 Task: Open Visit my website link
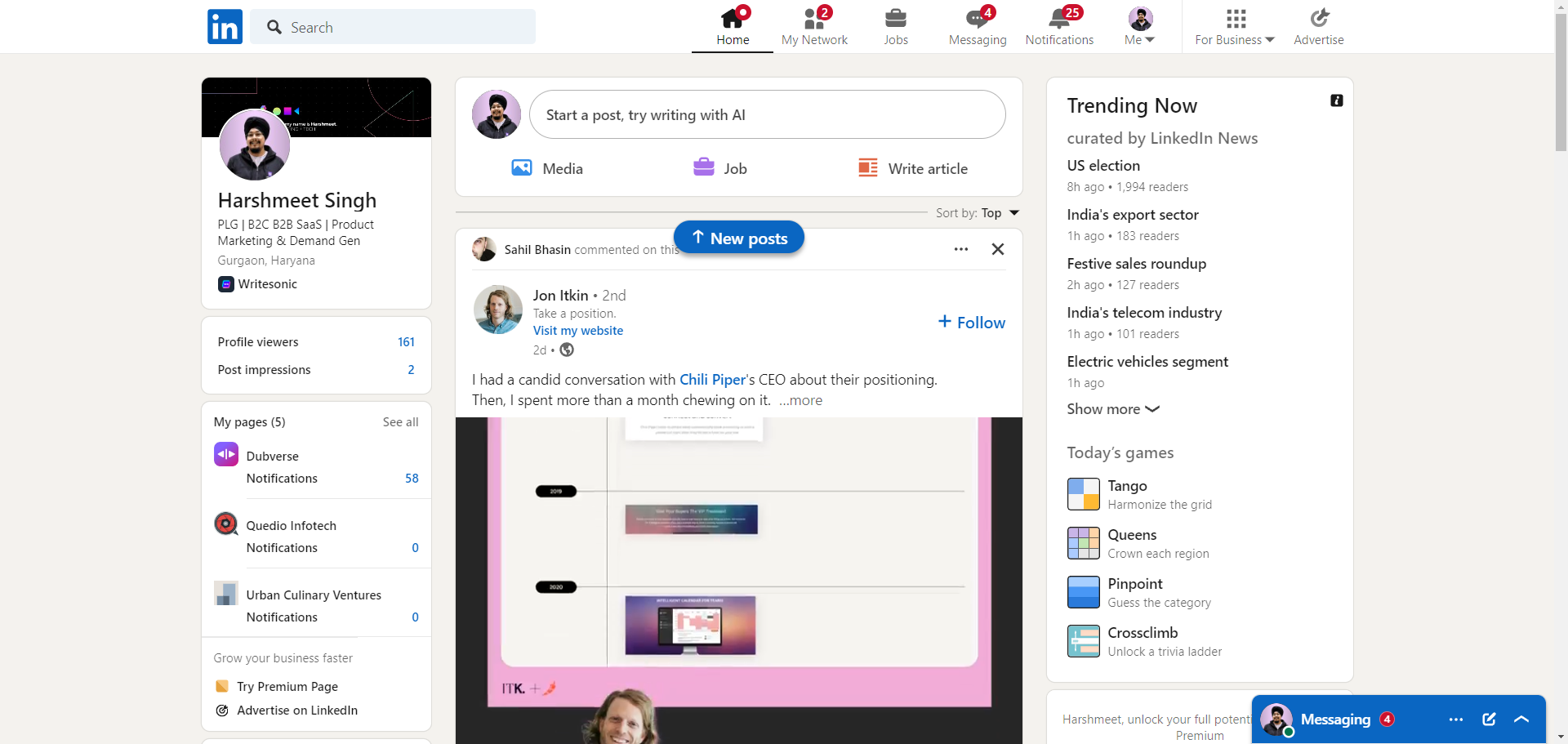578,331
